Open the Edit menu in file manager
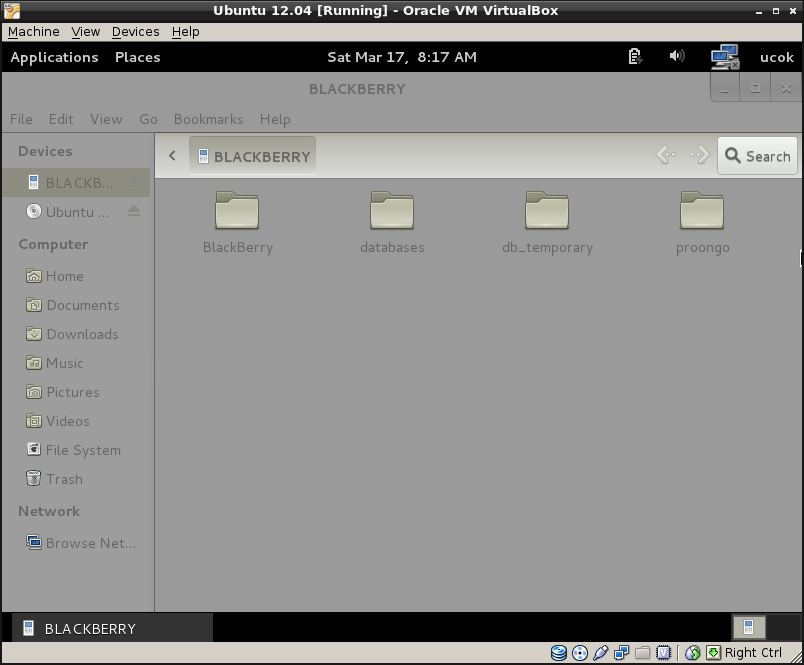Screen dimensions: 804x665 [x=61, y=119]
